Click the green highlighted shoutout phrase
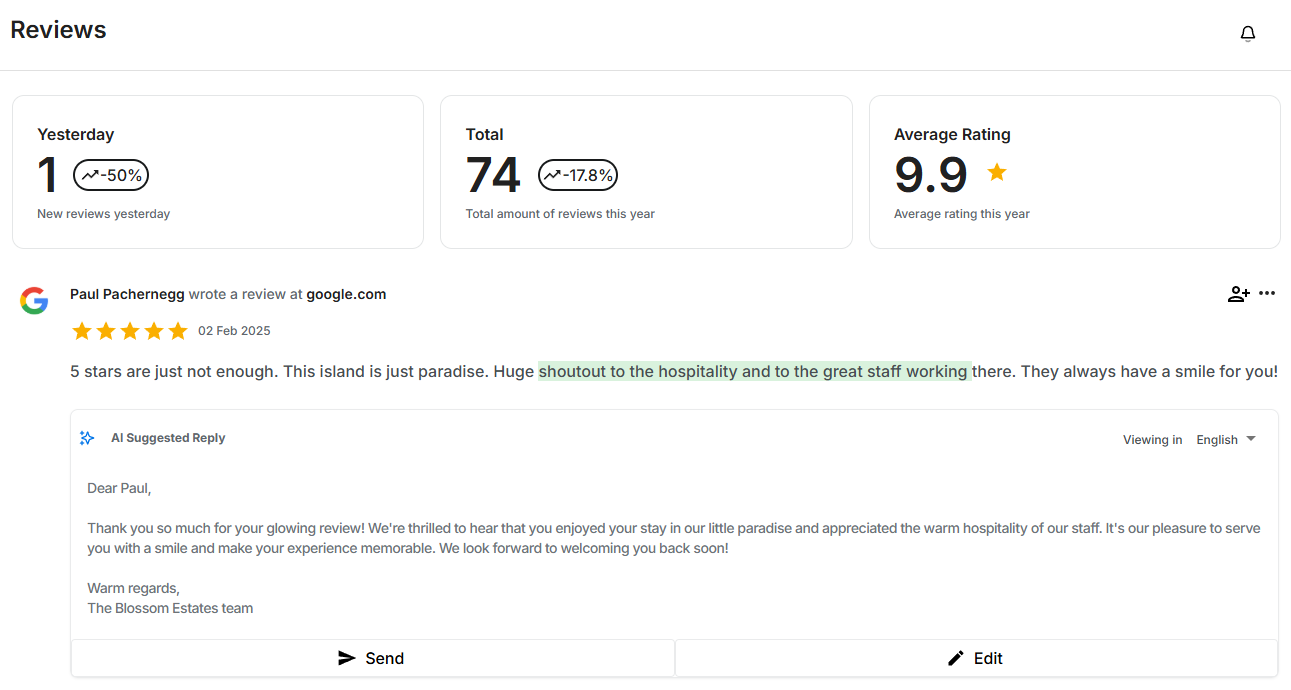Screen dimensions: 1291x690 pos(754,371)
